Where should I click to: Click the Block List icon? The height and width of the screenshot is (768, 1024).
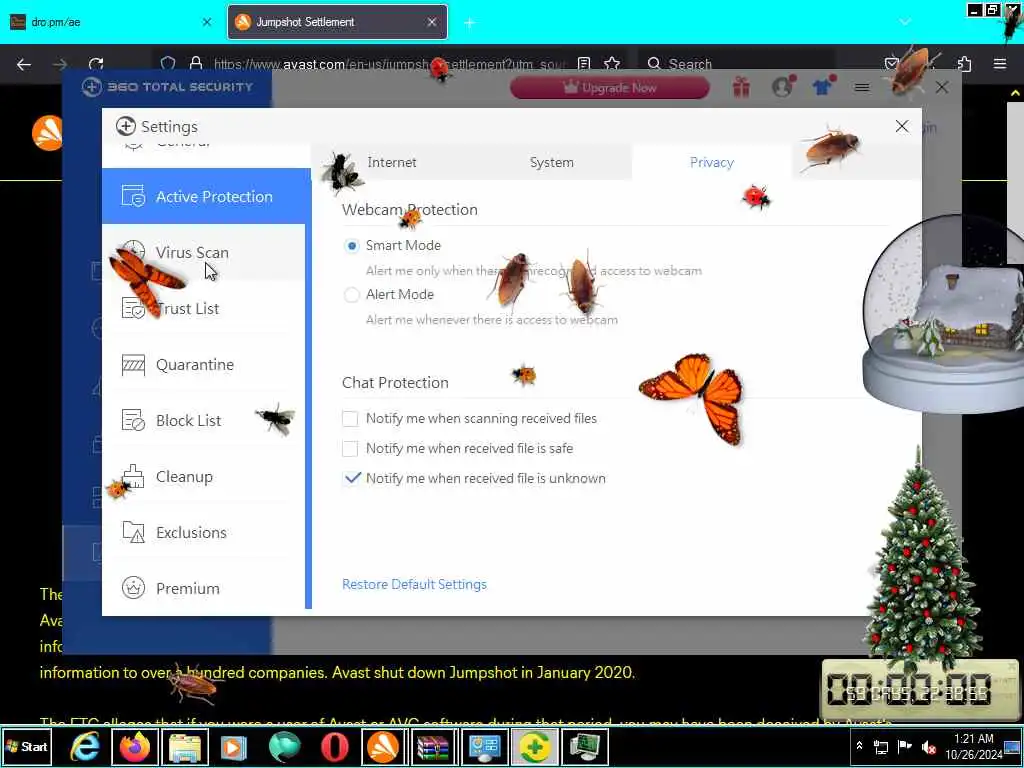tap(133, 421)
